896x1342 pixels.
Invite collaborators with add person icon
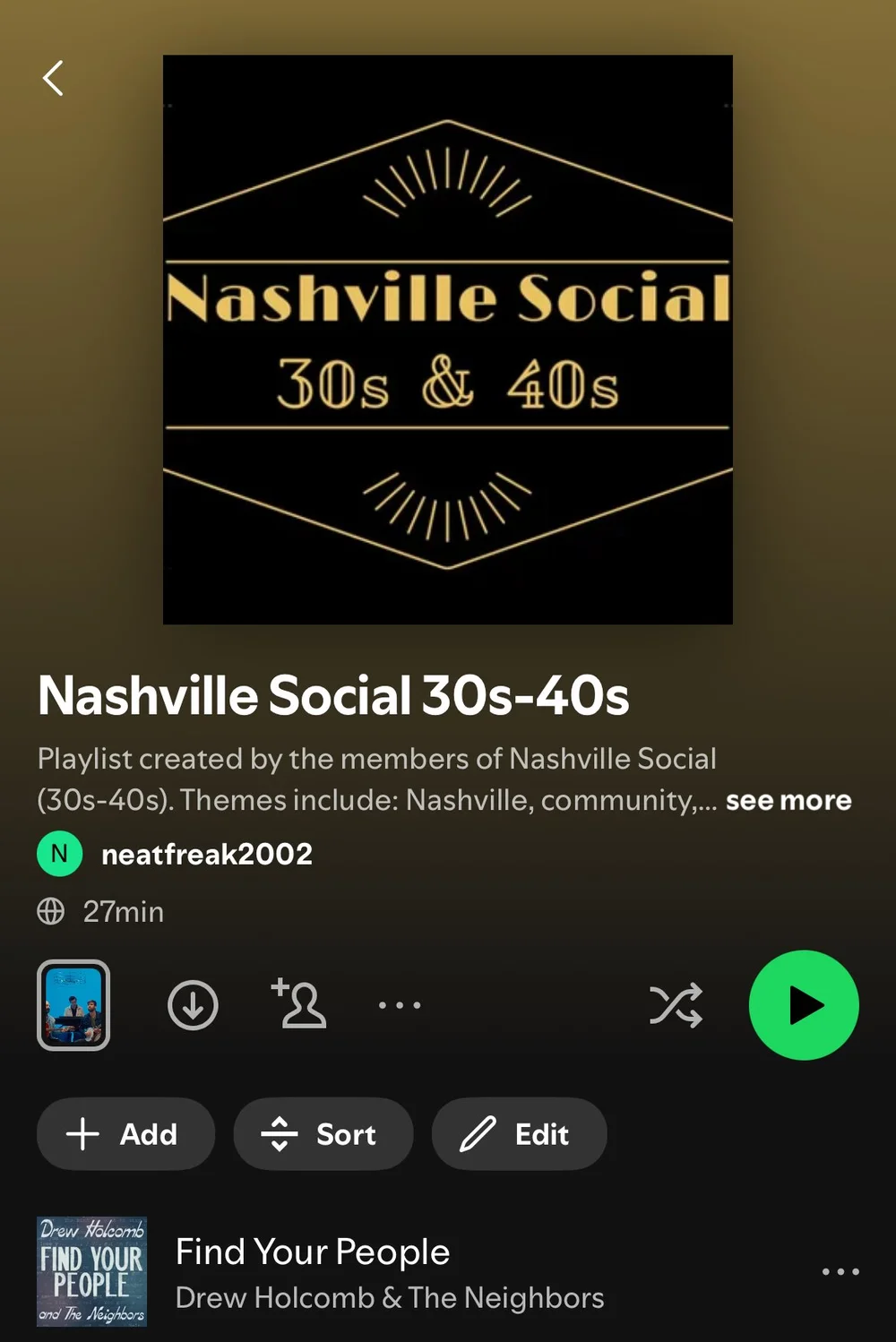click(x=298, y=1003)
